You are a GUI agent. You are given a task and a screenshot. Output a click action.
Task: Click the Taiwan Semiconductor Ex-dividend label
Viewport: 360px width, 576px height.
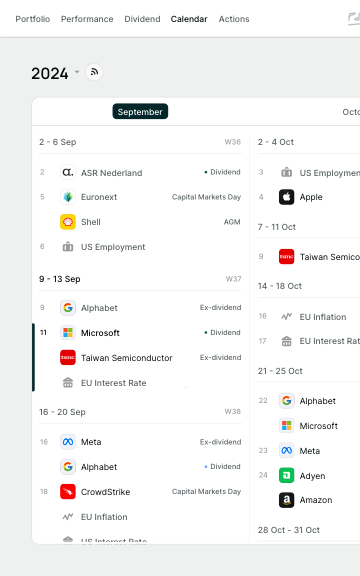pos(220,357)
